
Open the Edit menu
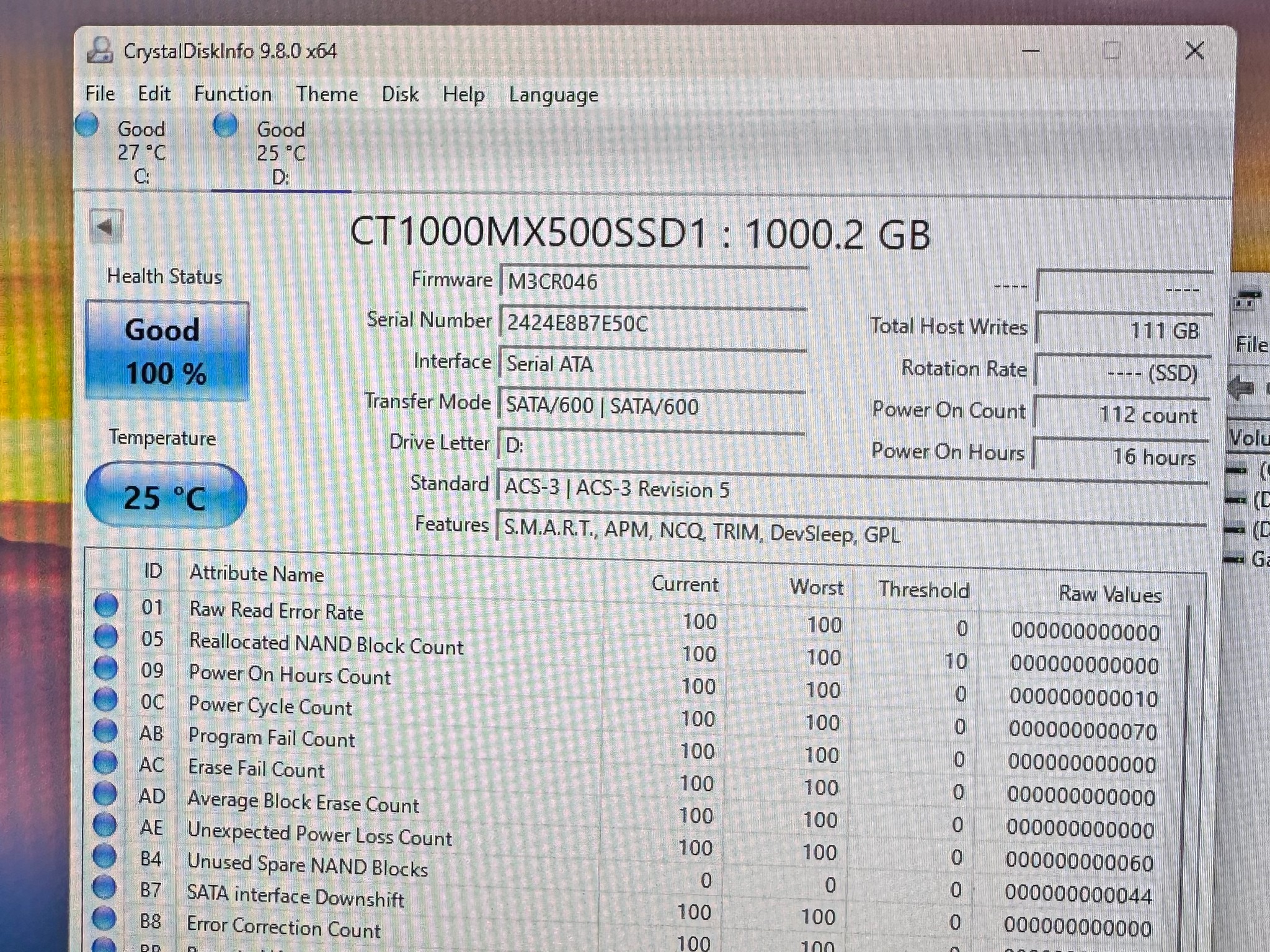(154, 94)
